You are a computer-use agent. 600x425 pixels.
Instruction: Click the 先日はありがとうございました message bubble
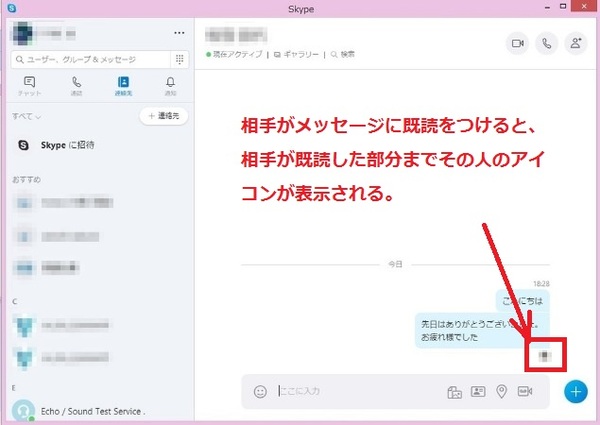pyautogui.click(x=482, y=331)
